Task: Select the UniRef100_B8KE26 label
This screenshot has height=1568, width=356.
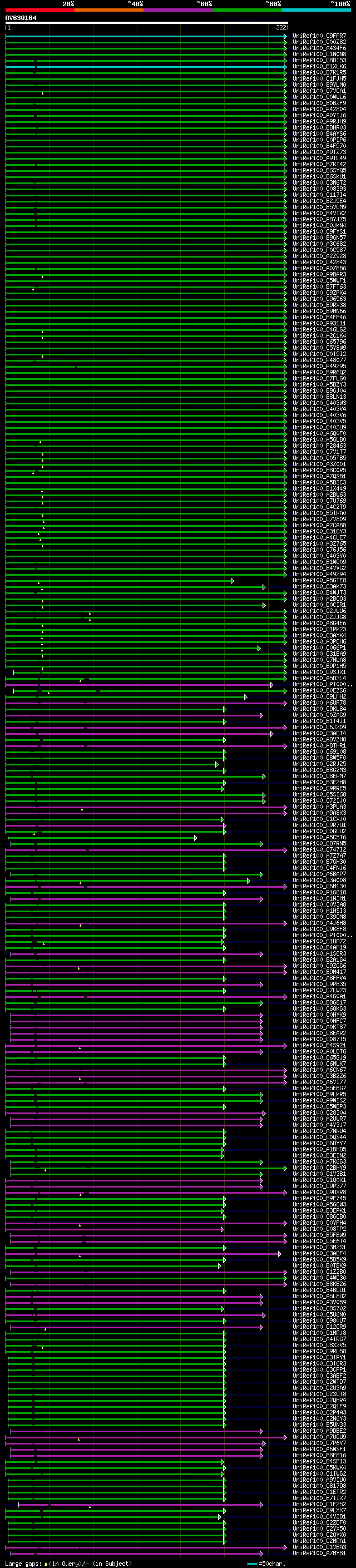Action: pos(319,1285)
